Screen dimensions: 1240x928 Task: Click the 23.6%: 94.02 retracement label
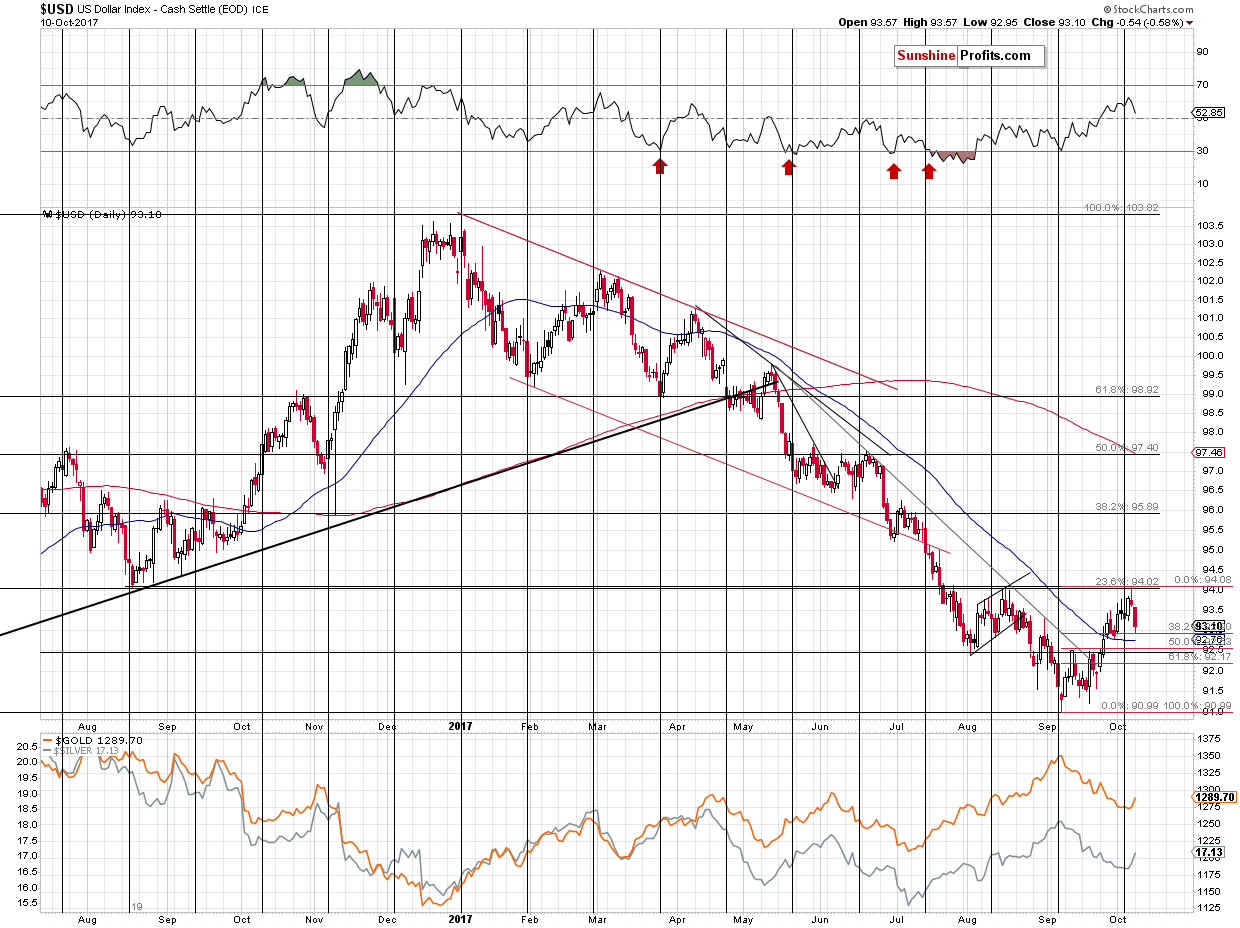click(1126, 581)
